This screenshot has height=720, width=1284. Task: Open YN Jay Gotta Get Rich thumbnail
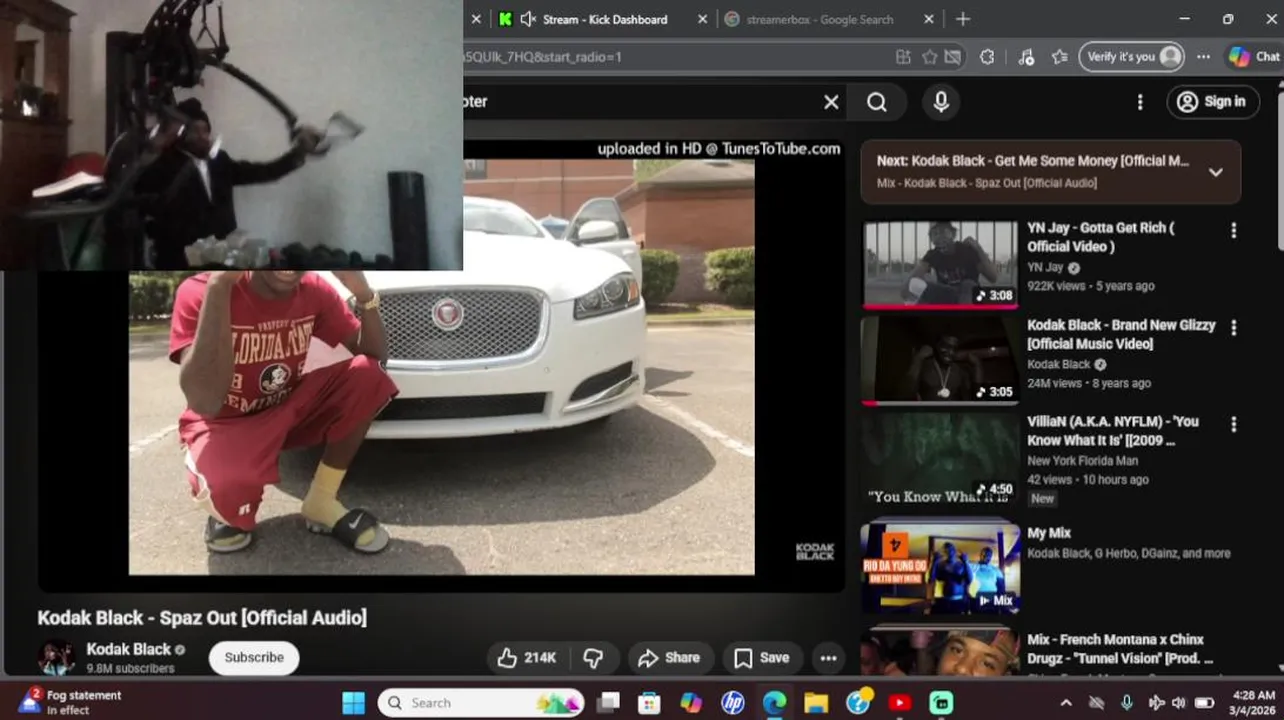click(x=940, y=264)
